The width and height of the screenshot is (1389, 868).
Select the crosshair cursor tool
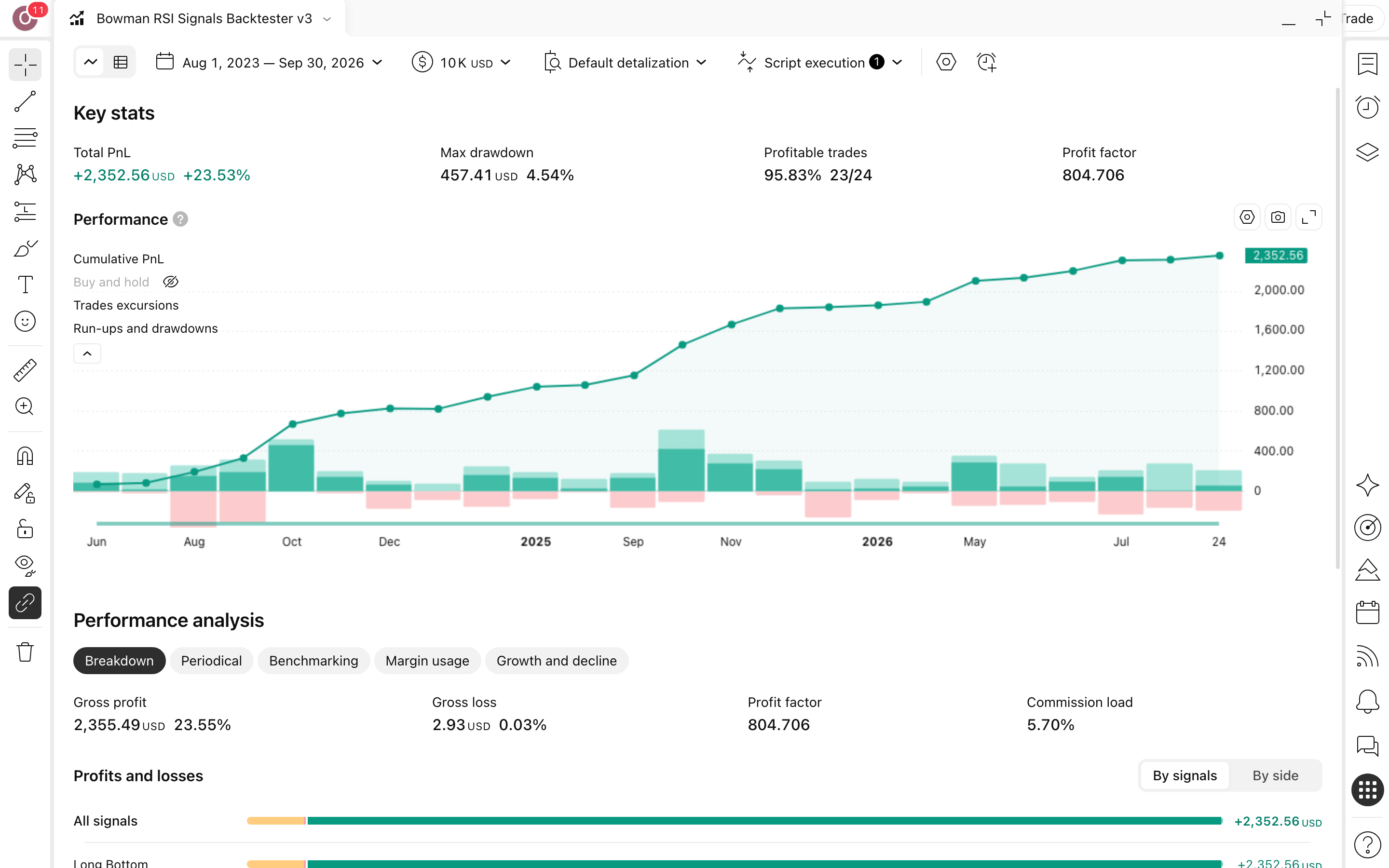(x=25, y=65)
